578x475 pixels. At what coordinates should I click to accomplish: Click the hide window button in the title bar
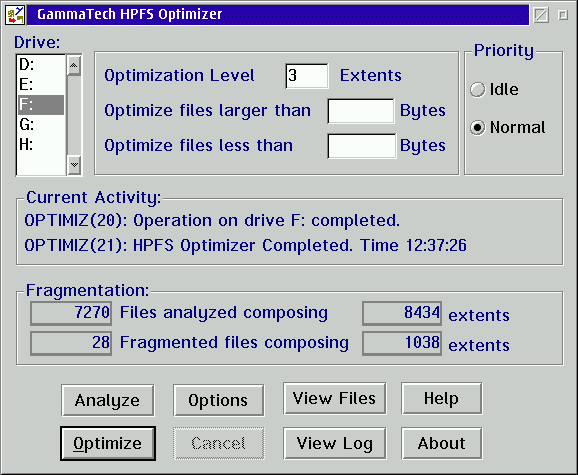[x=541, y=15]
